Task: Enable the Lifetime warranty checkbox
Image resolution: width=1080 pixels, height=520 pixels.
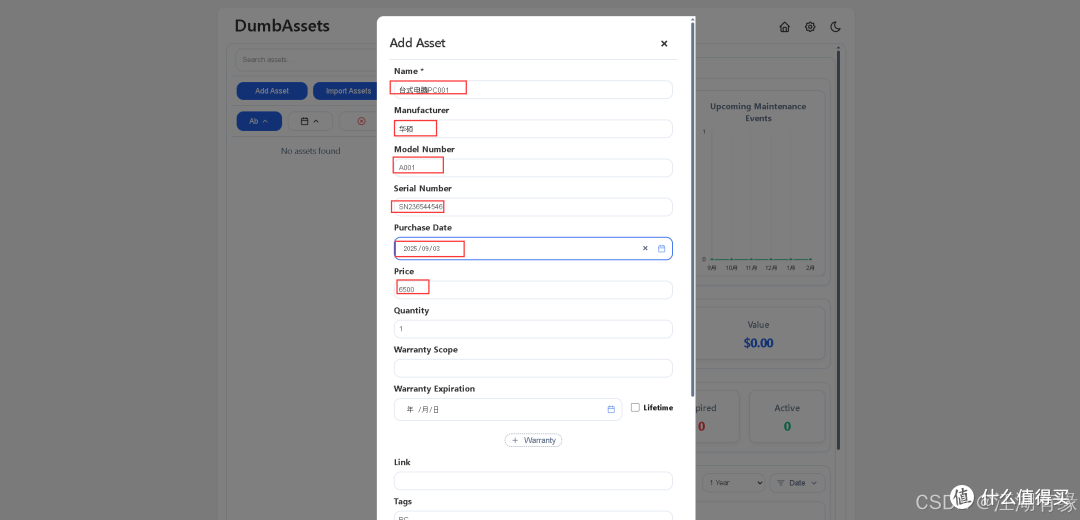Action: (635, 408)
